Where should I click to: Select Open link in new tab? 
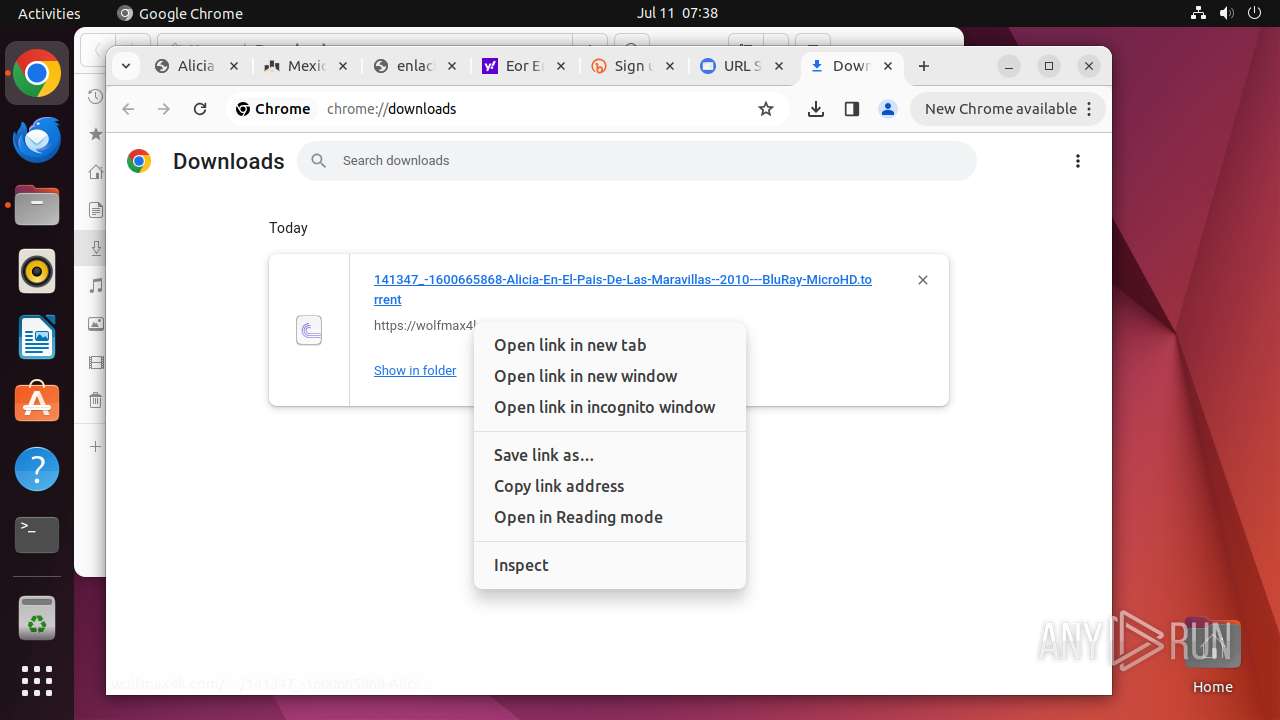[610, 345]
